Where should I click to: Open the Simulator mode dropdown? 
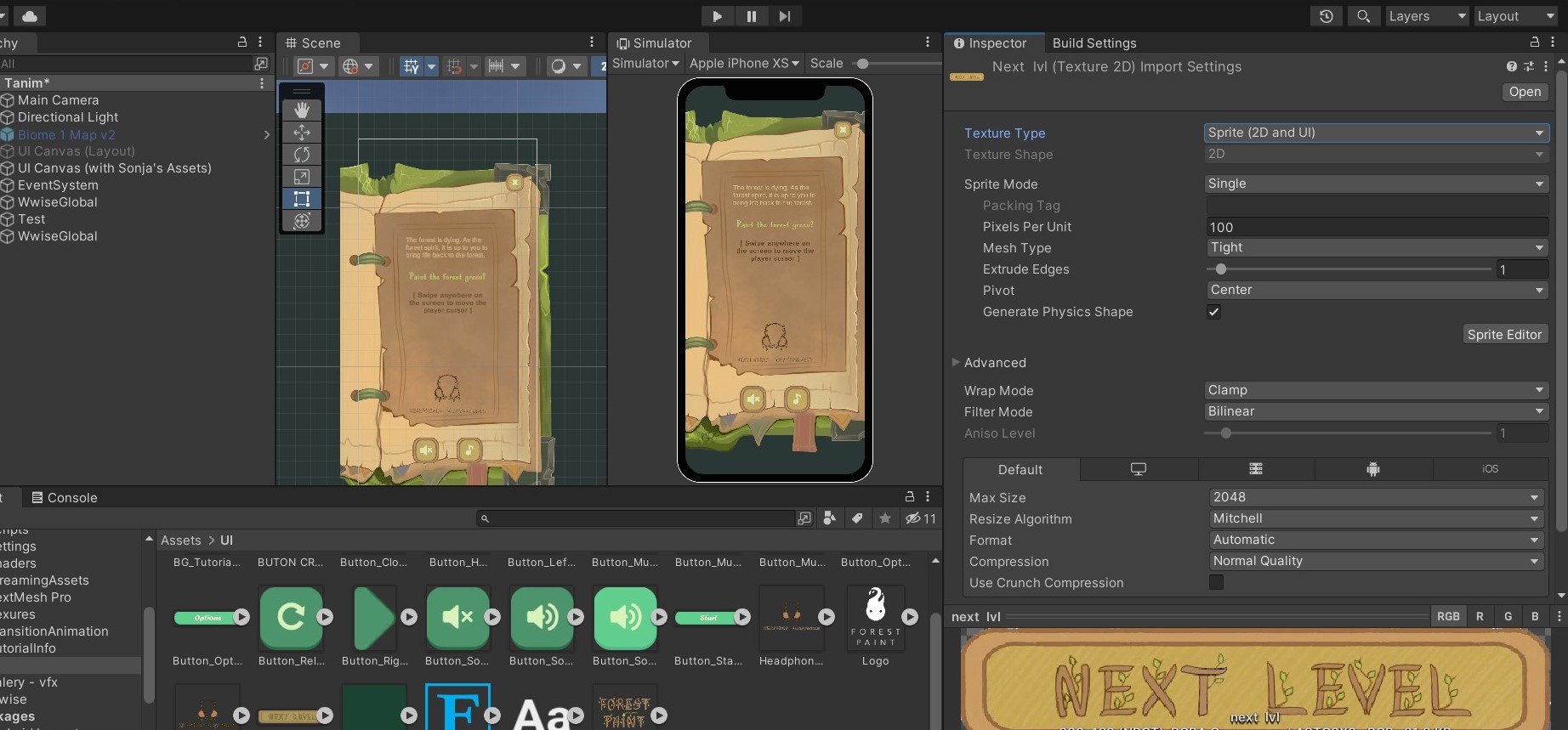[645, 63]
